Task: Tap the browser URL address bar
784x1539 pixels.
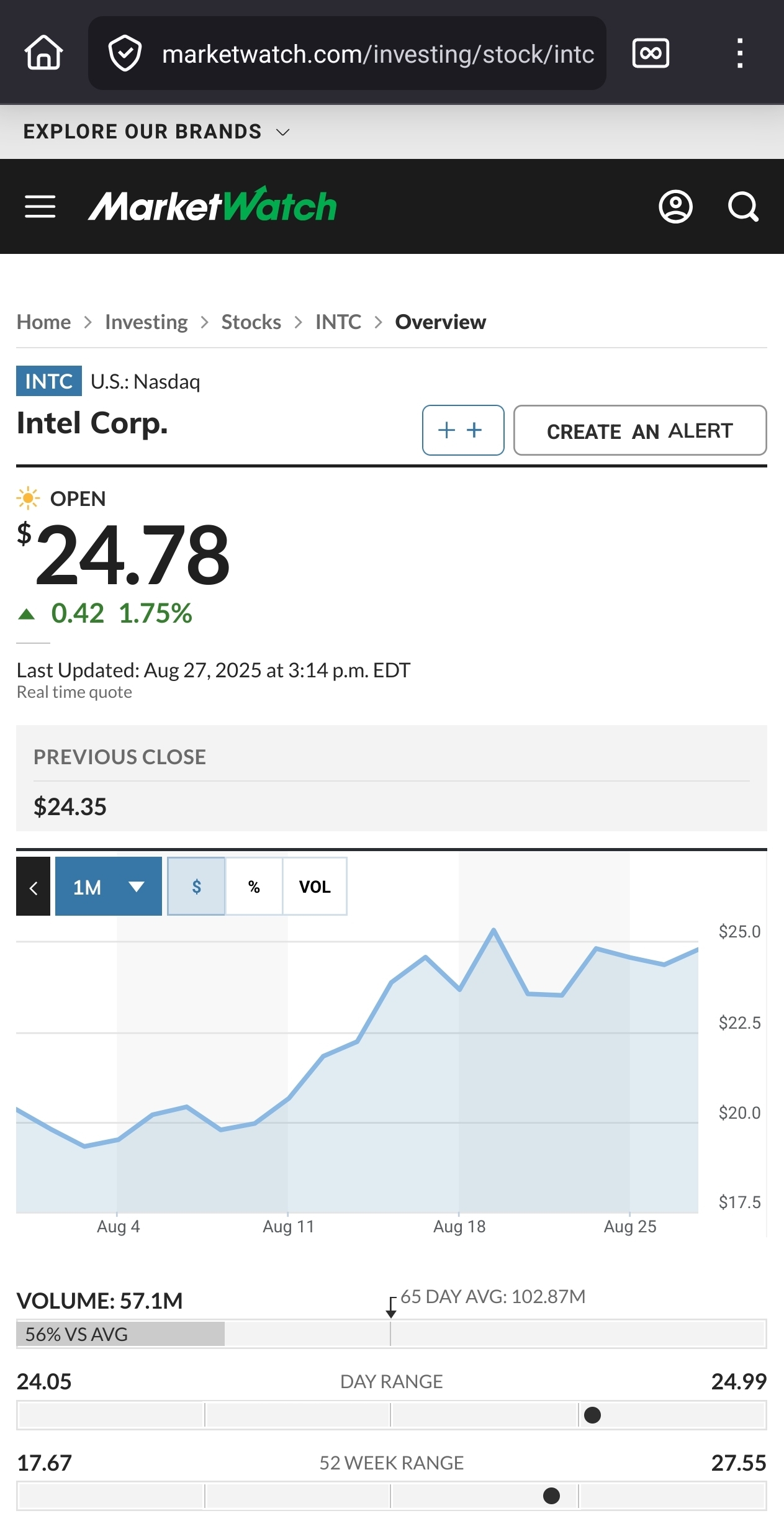Action: click(377, 54)
